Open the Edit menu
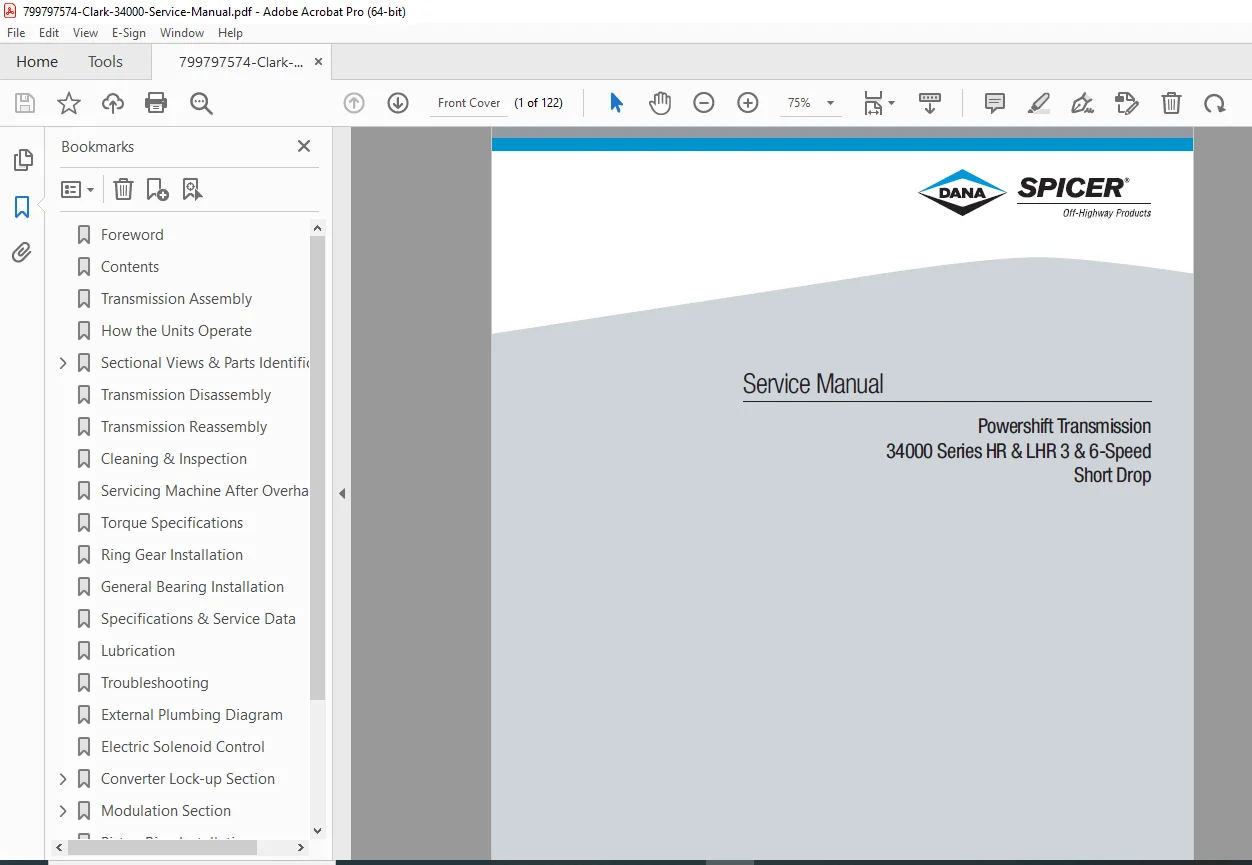This screenshot has height=865, width=1252. (49, 33)
